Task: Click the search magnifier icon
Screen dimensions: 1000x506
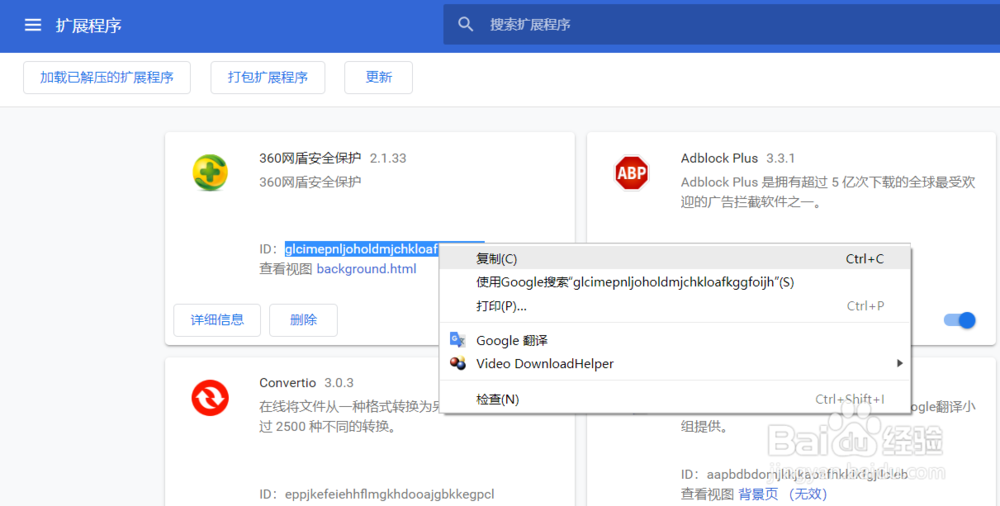Action: [466, 24]
